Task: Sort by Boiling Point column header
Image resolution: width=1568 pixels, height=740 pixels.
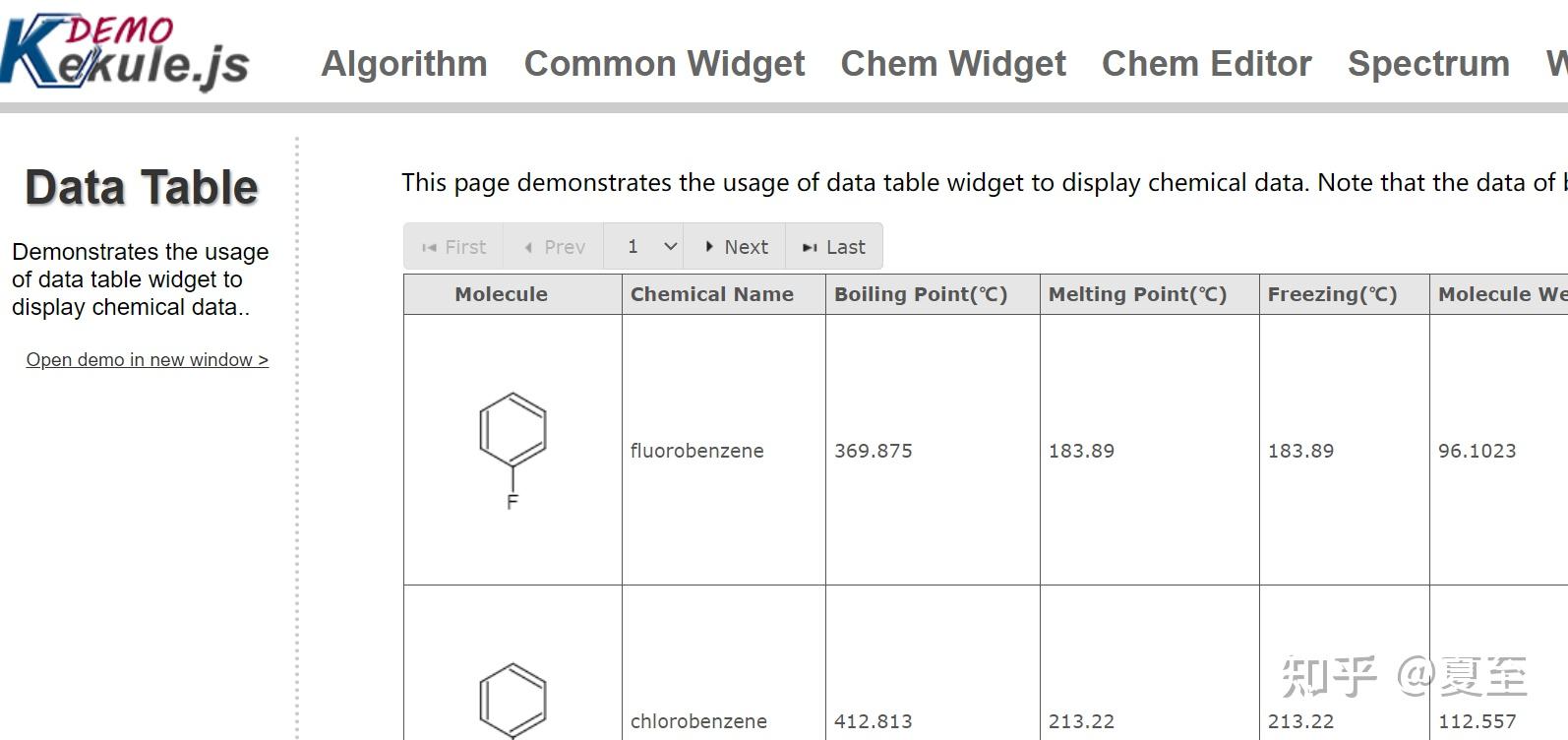Action: (921, 294)
